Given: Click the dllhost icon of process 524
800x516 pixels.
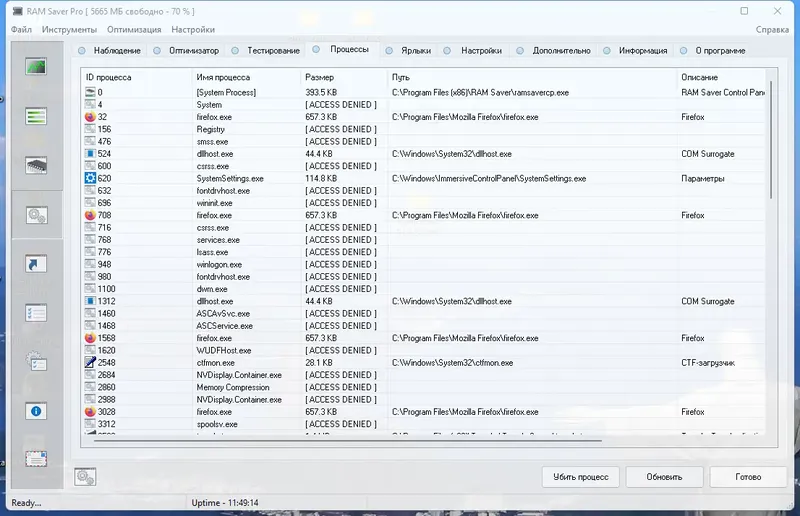Looking at the screenshot, I should click(x=90, y=154).
